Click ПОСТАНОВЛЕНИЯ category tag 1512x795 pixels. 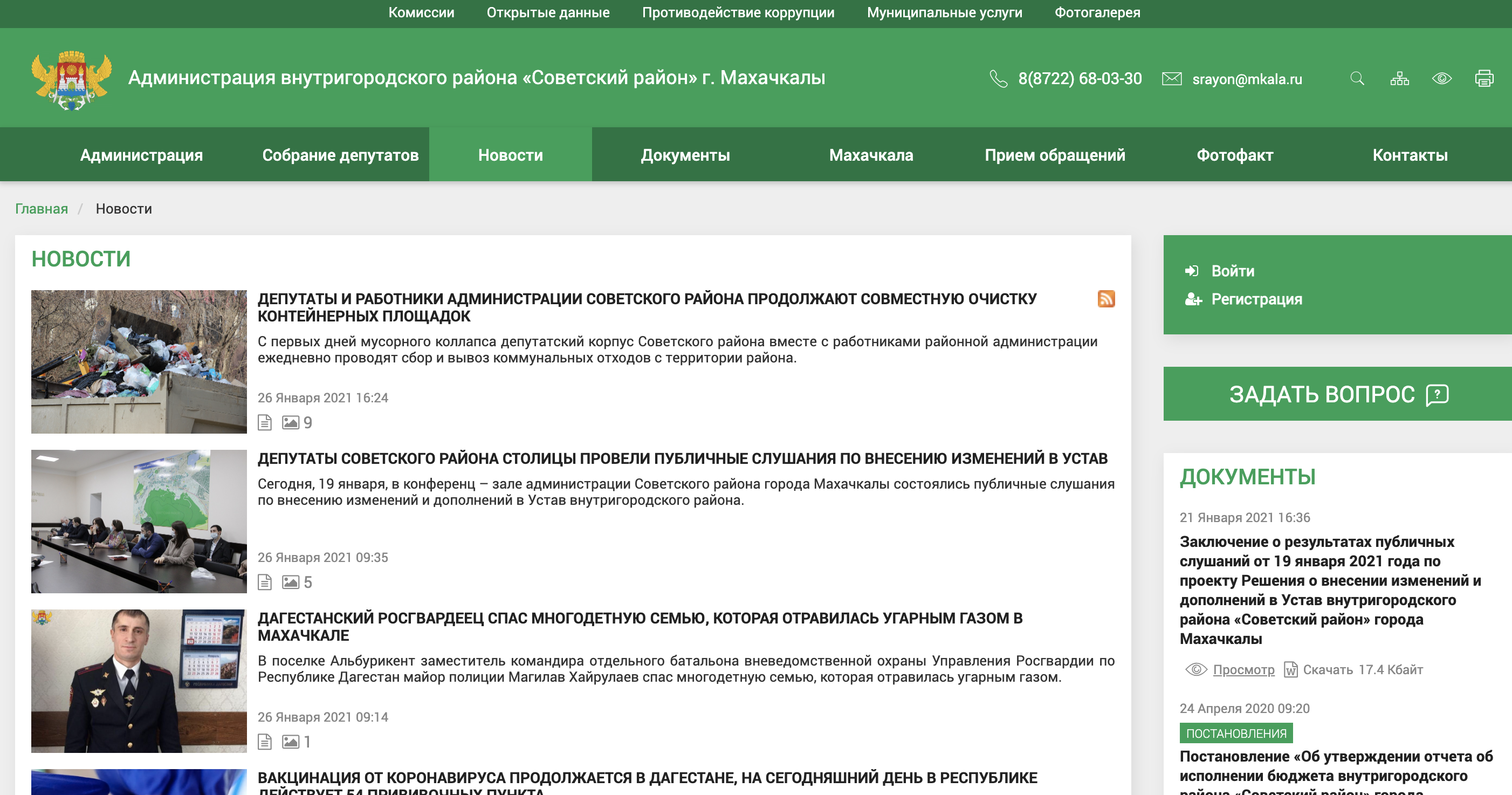1236,734
